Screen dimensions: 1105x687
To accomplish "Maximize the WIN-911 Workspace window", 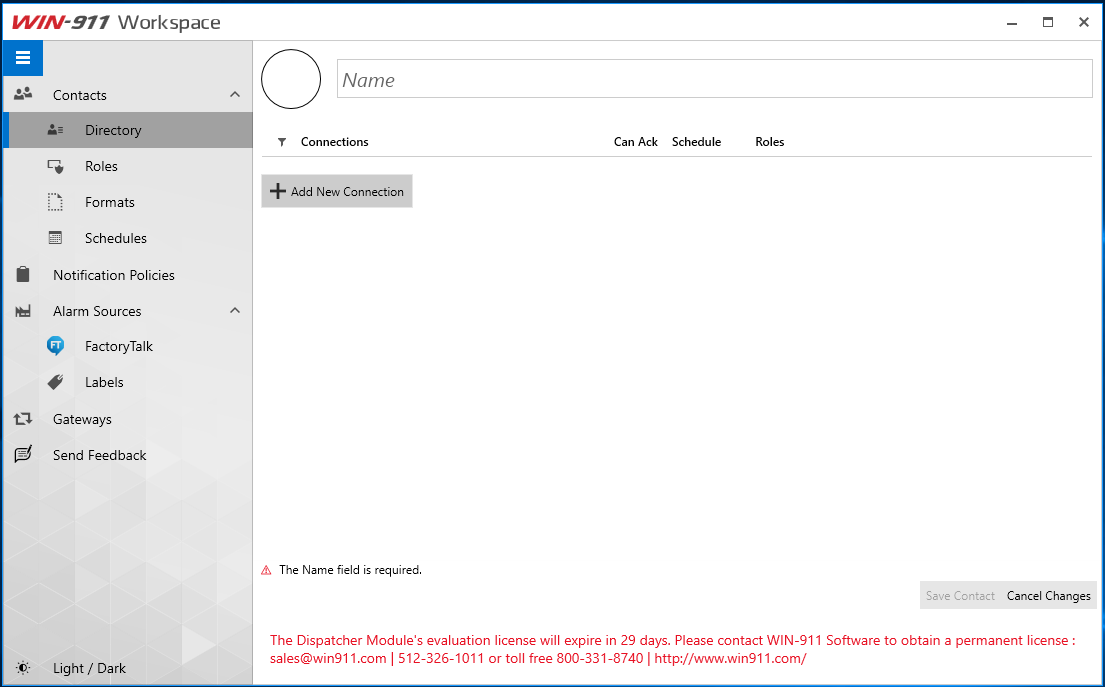I will [x=1048, y=23].
